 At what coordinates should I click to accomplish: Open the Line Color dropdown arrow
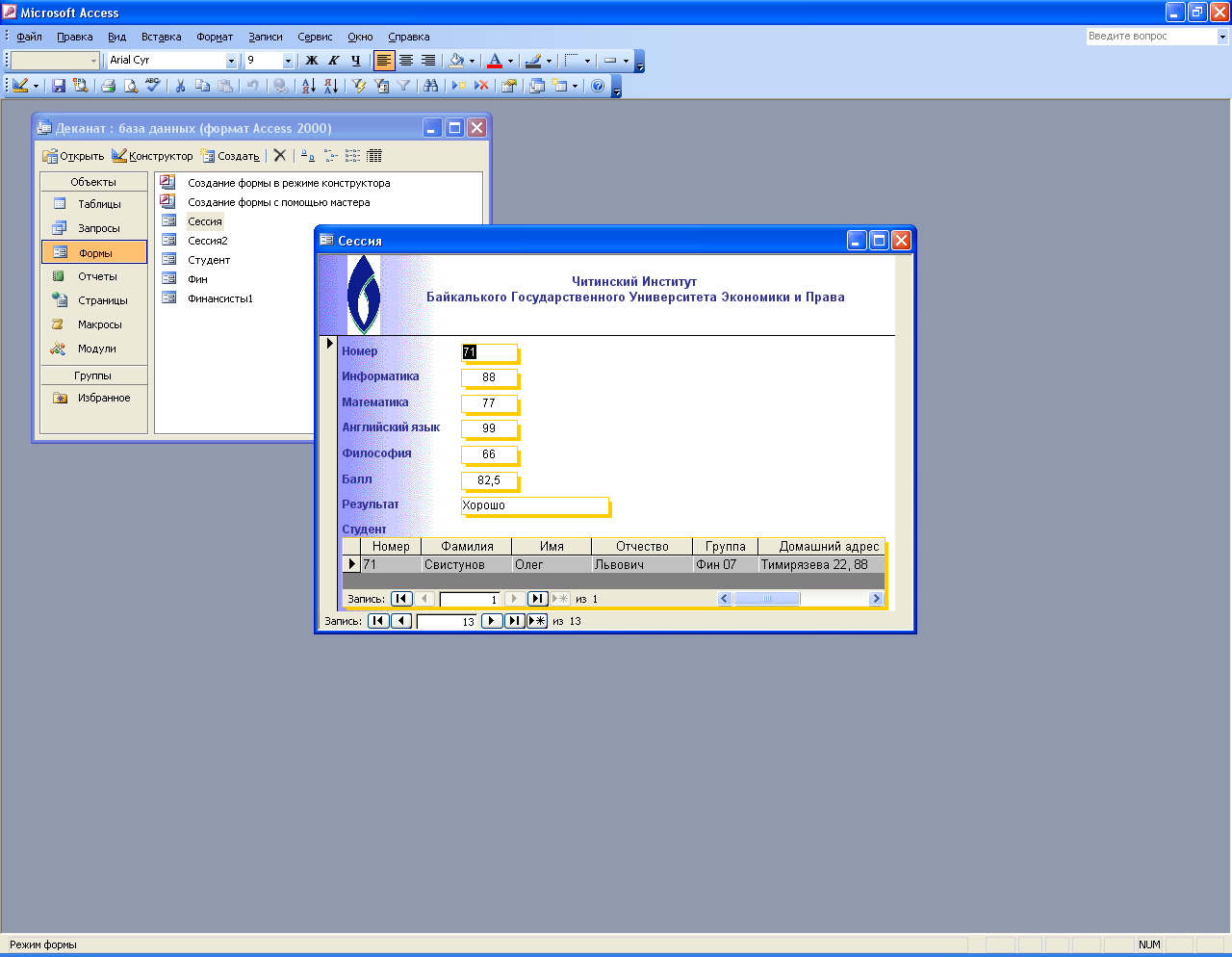click(x=549, y=61)
